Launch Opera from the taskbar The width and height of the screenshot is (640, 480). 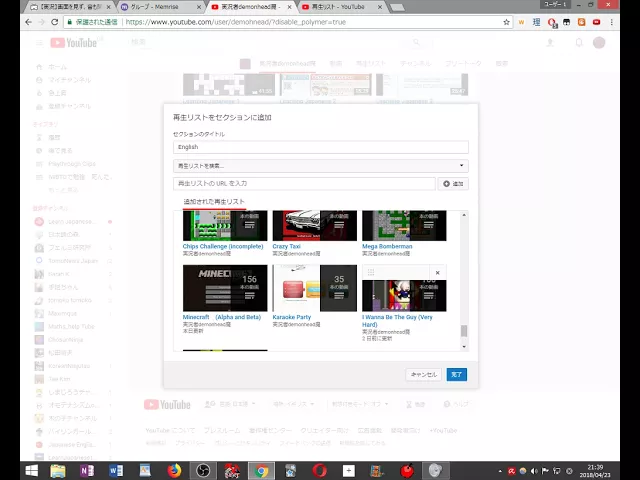pyautogui.click(x=320, y=471)
